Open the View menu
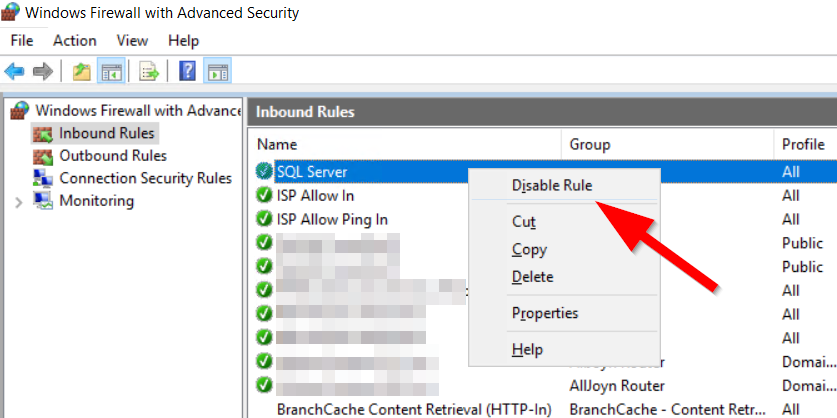837x418 pixels. pos(132,41)
